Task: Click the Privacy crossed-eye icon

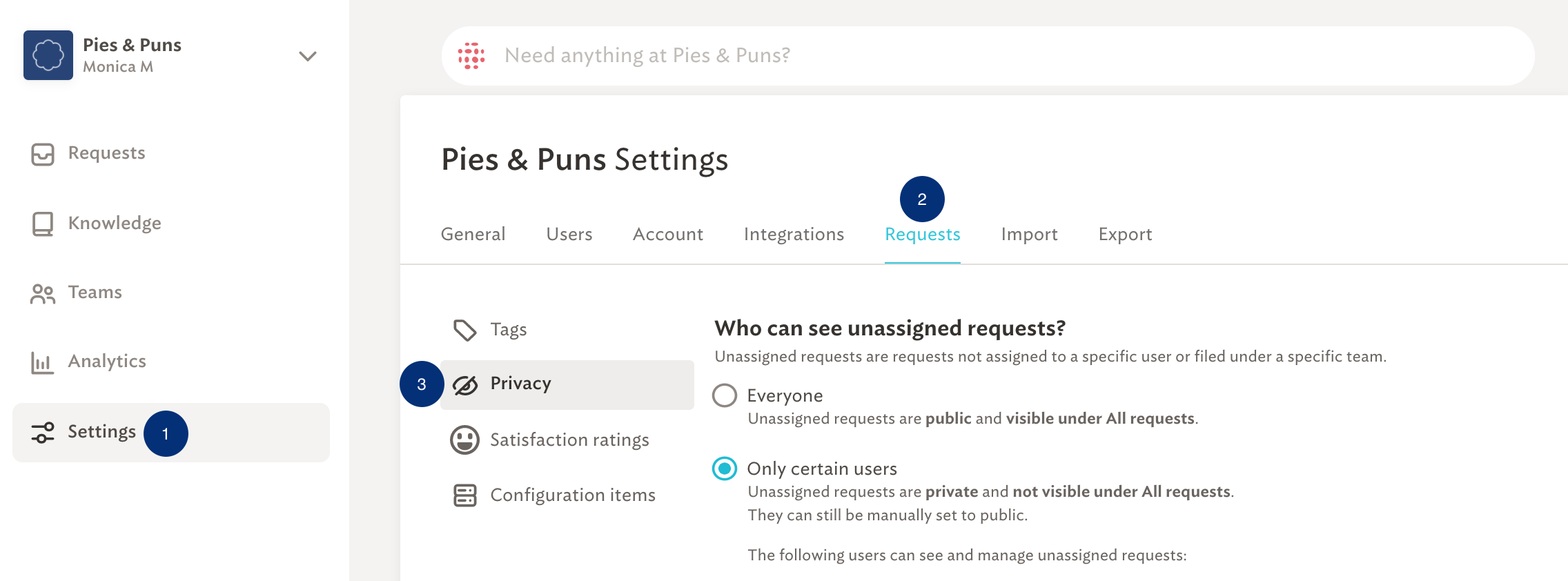Action: pyautogui.click(x=465, y=385)
